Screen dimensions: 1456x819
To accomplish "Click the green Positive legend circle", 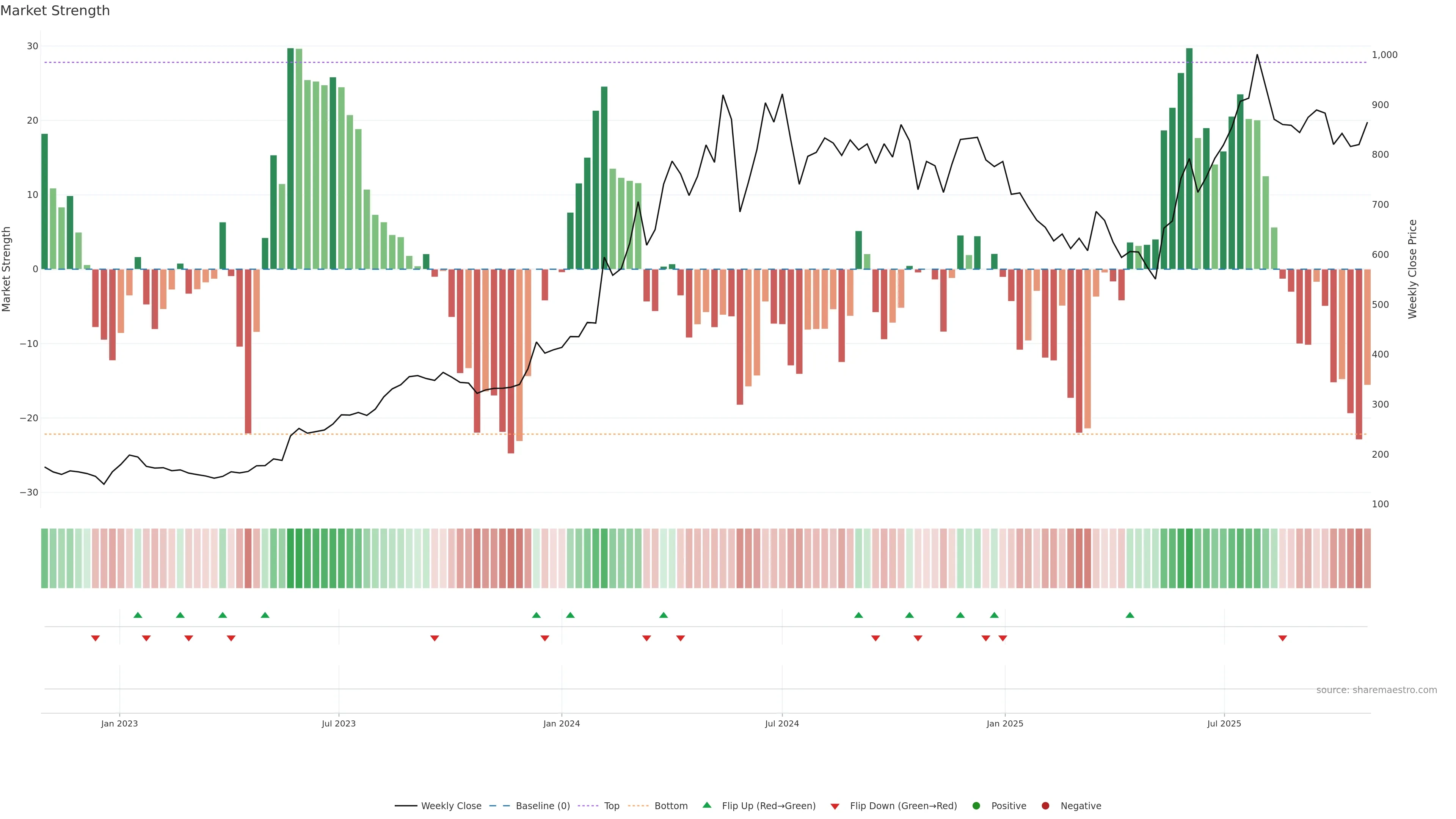I will click(x=976, y=806).
